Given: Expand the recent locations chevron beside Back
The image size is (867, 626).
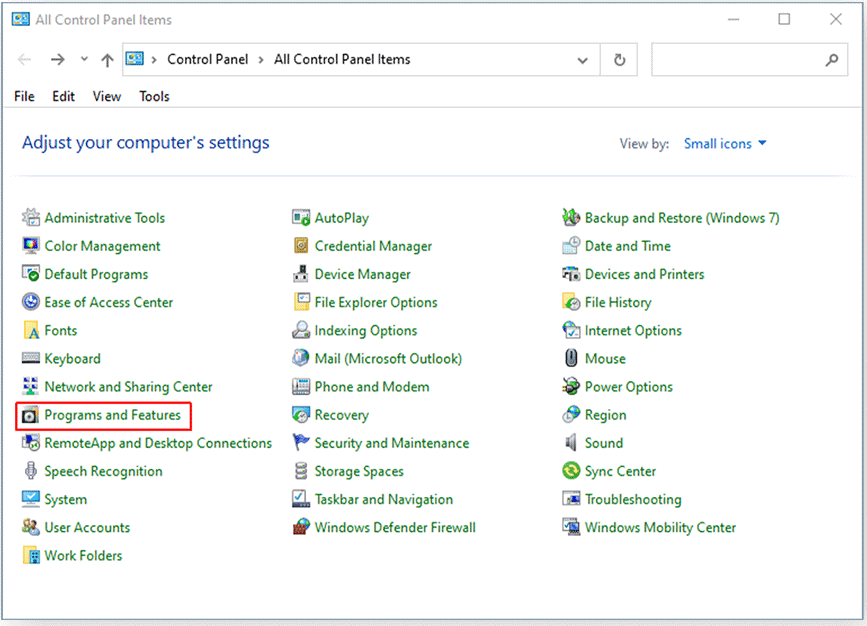Looking at the screenshot, I should (x=84, y=59).
